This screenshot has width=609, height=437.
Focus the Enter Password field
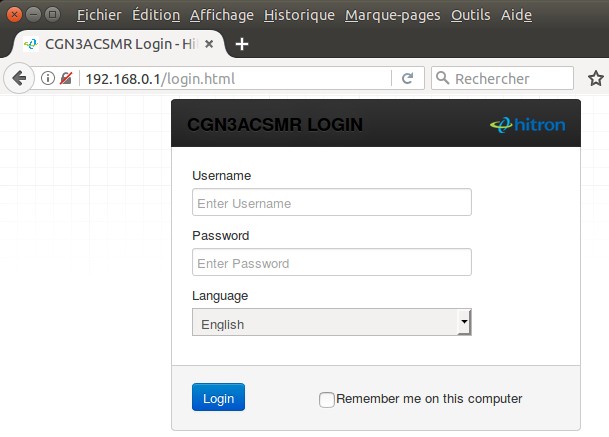pos(332,262)
